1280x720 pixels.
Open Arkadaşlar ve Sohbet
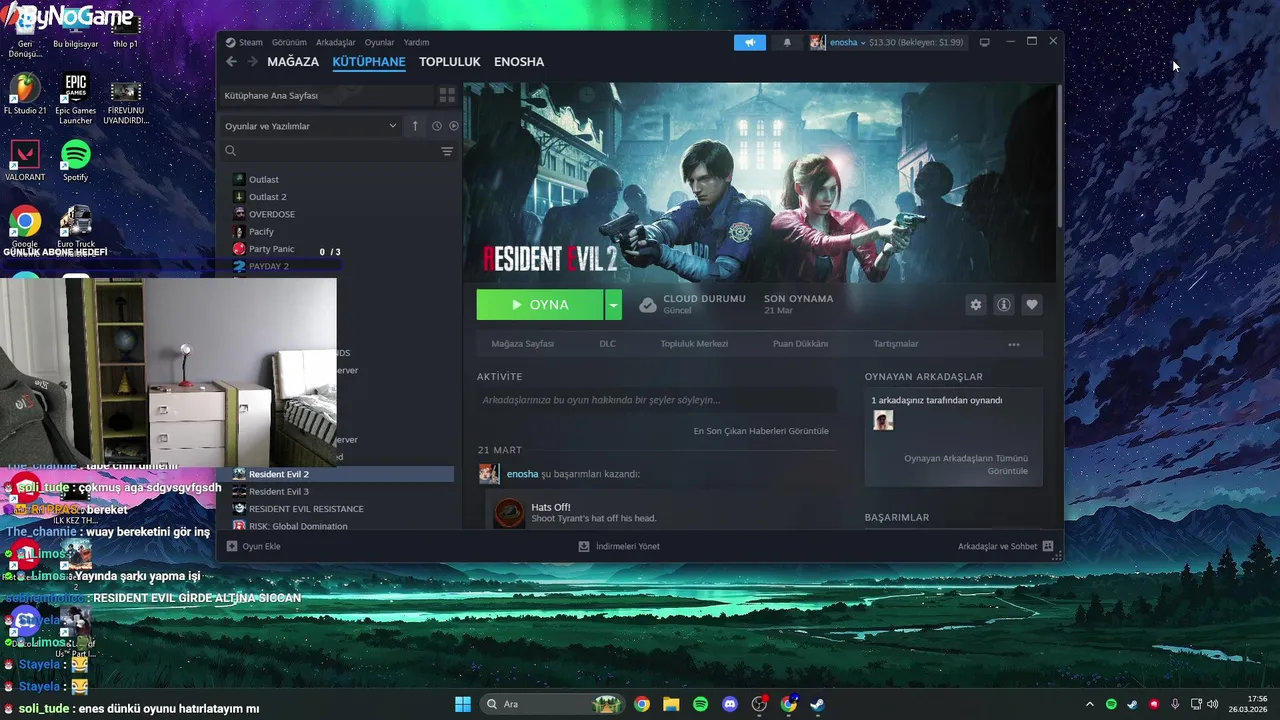pos(1005,546)
